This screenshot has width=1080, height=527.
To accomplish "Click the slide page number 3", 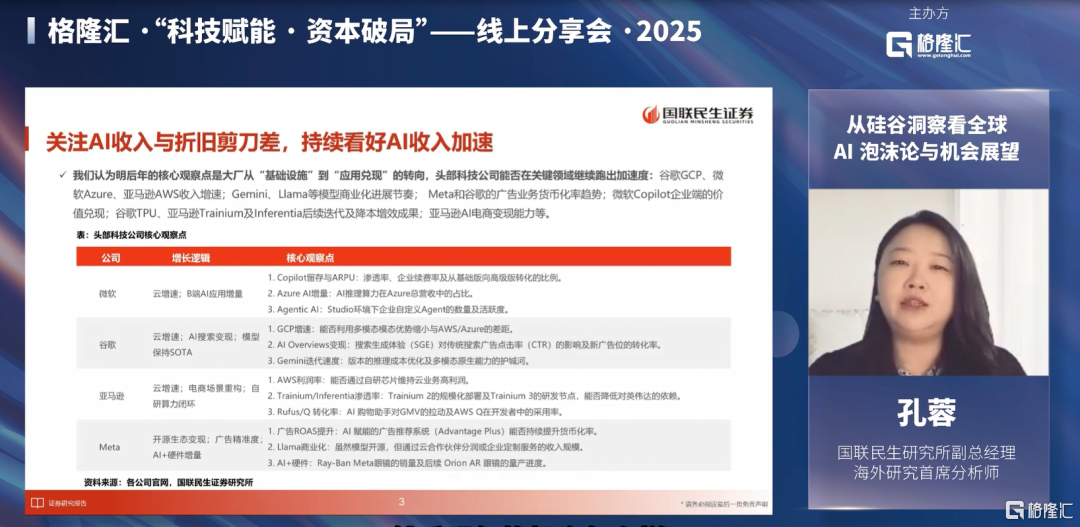I will point(401,501).
